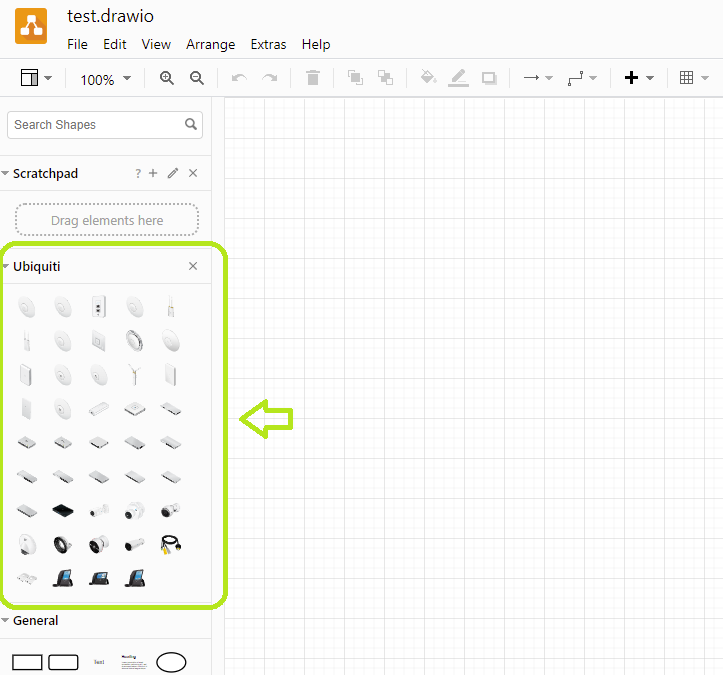Click the Scratchpad add plus icon
This screenshot has width=723, height=675.
pos(153,173)
